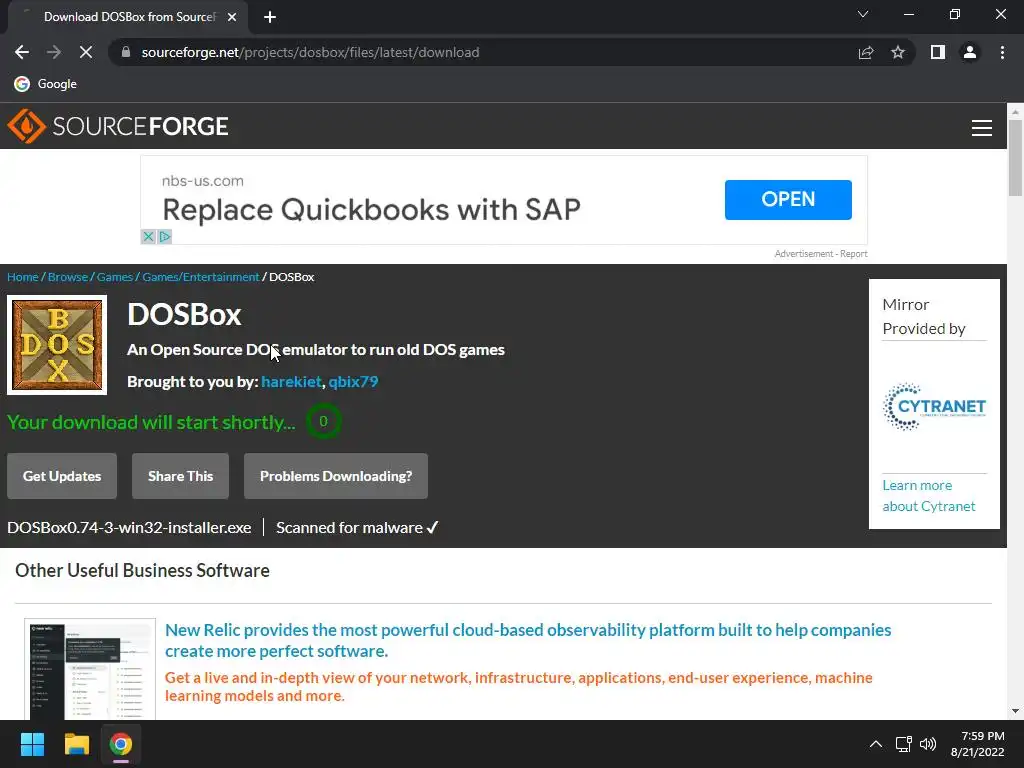This screenshot has height=768, width=1024.
Task: Click the DOSBox logo thumbnail
Action: (57, 345)
